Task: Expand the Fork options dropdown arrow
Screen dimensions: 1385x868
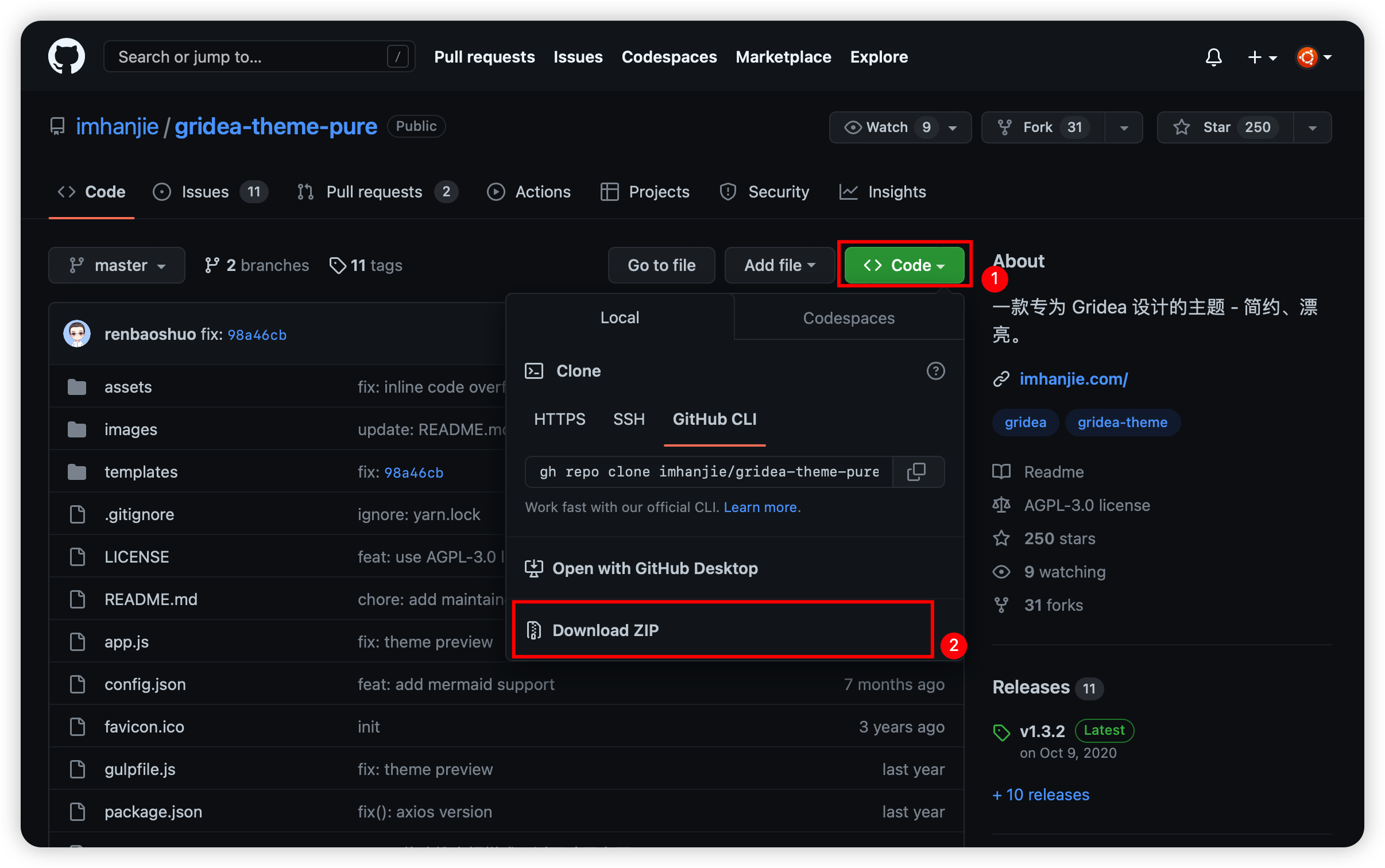Action: point(1124,127)
